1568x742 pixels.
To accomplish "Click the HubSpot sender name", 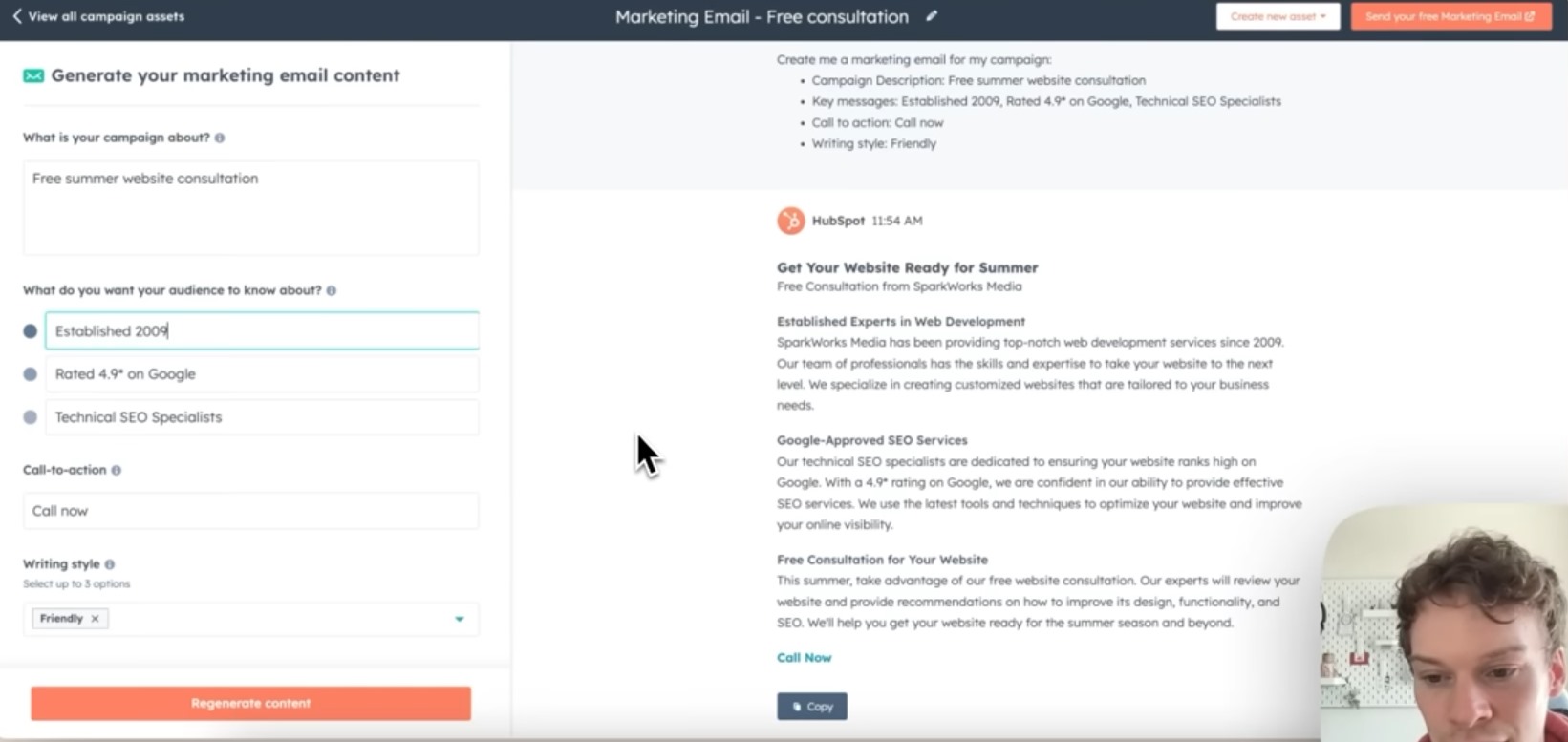I will pos(838,221).
